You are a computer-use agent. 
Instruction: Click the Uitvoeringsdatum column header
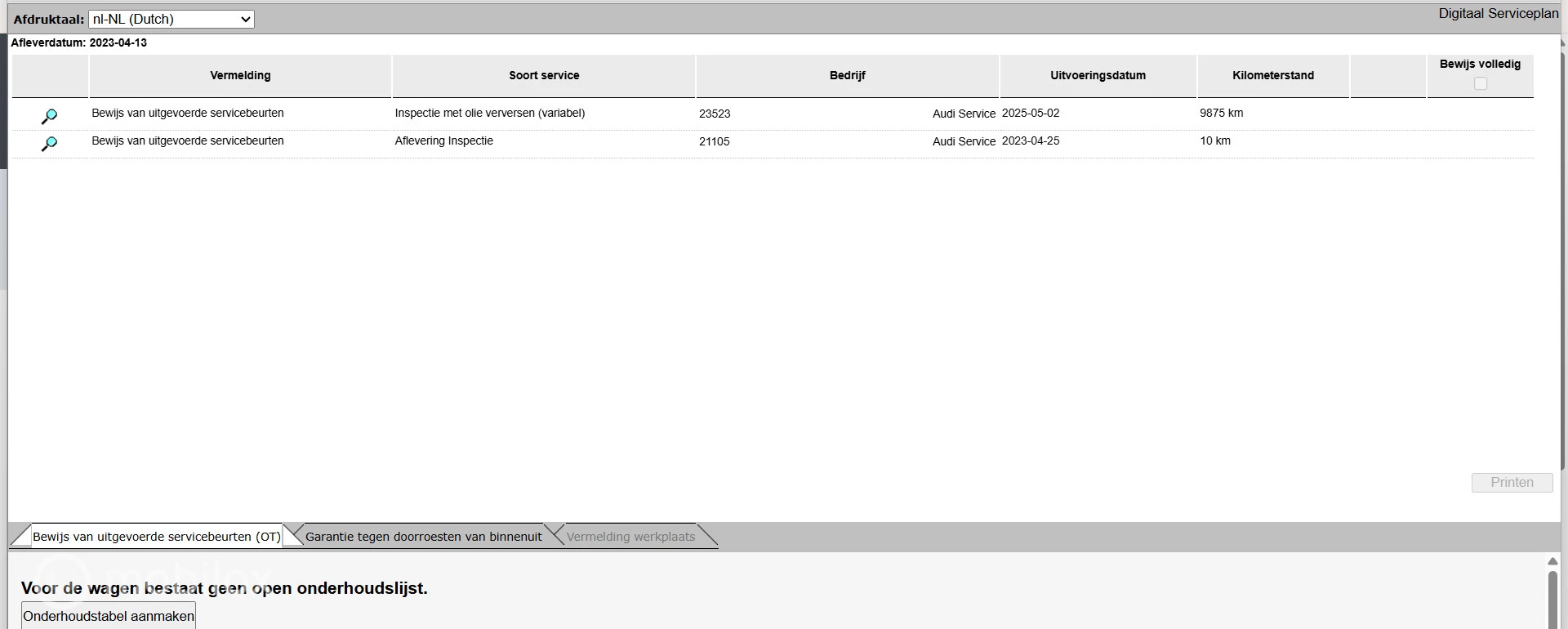click(x=1098, y=75)
